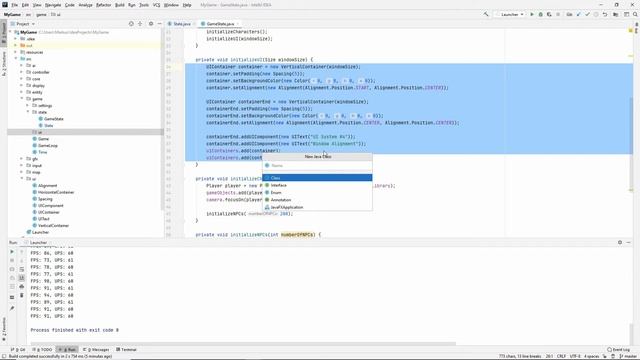Click the git branch master in status bar
Image resolution: width=640 pixels, height=360 pixels.
[x=629, y=356]
